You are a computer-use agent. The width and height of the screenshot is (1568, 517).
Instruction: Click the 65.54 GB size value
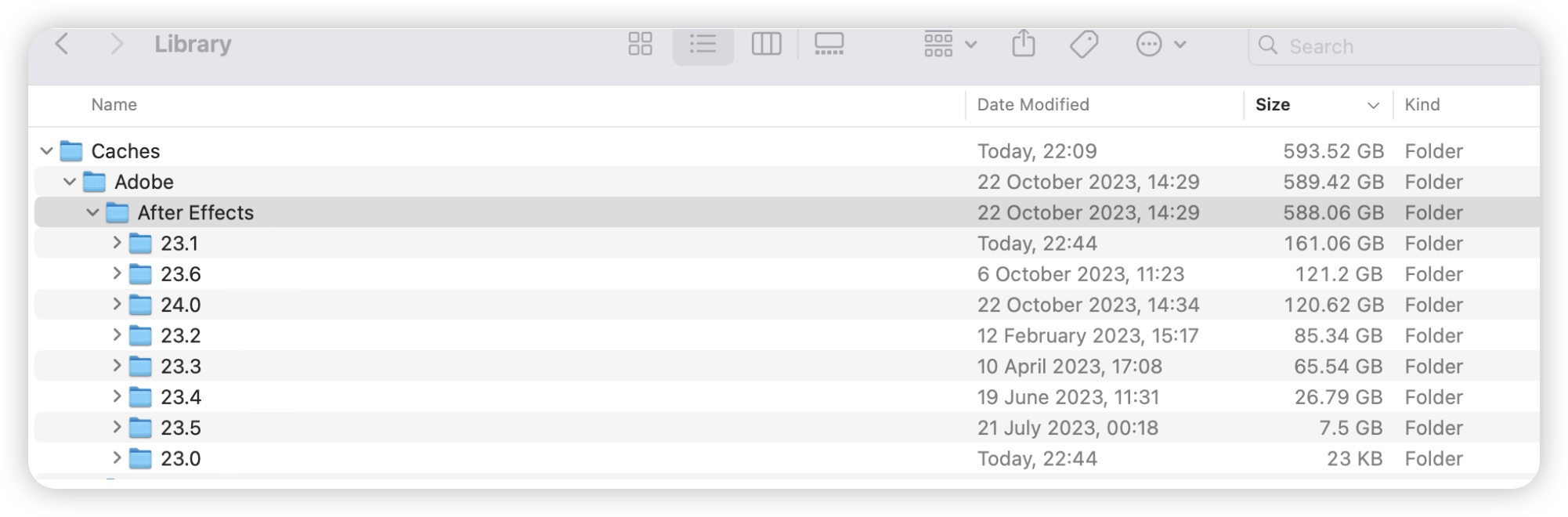1339,366
